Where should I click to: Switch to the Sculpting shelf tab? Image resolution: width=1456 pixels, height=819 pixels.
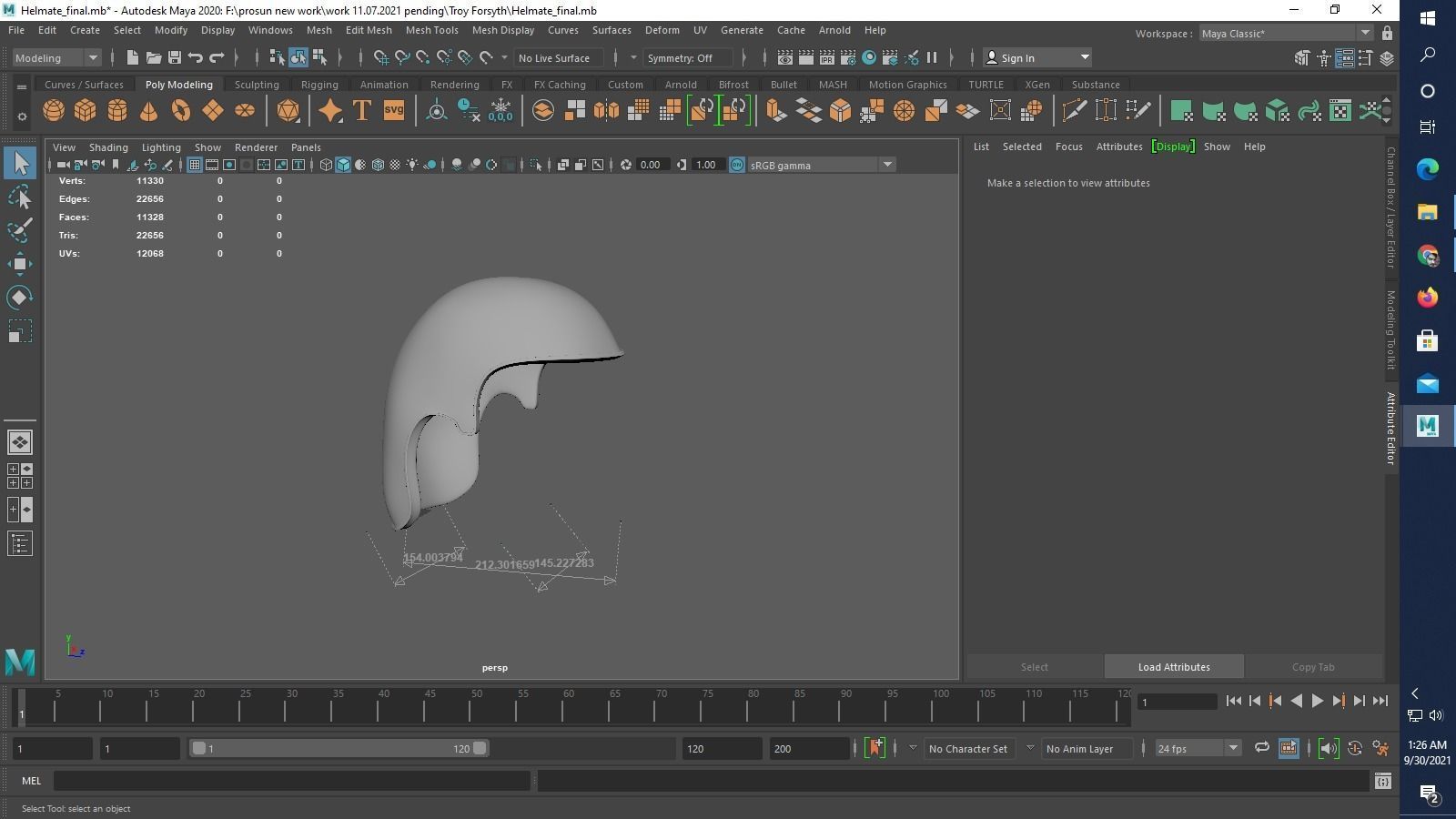(257, 85)
